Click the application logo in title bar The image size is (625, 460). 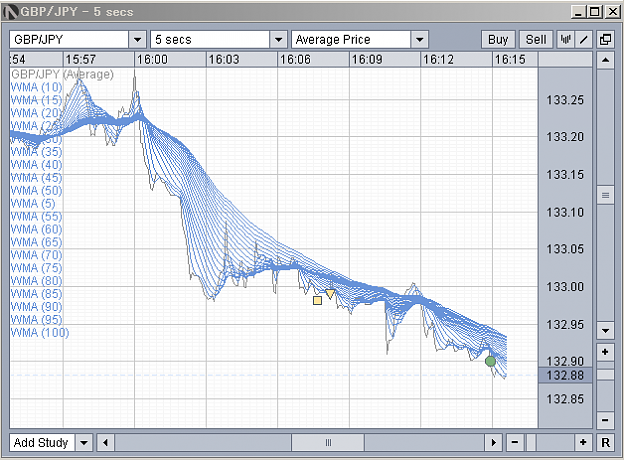[10, 12]
